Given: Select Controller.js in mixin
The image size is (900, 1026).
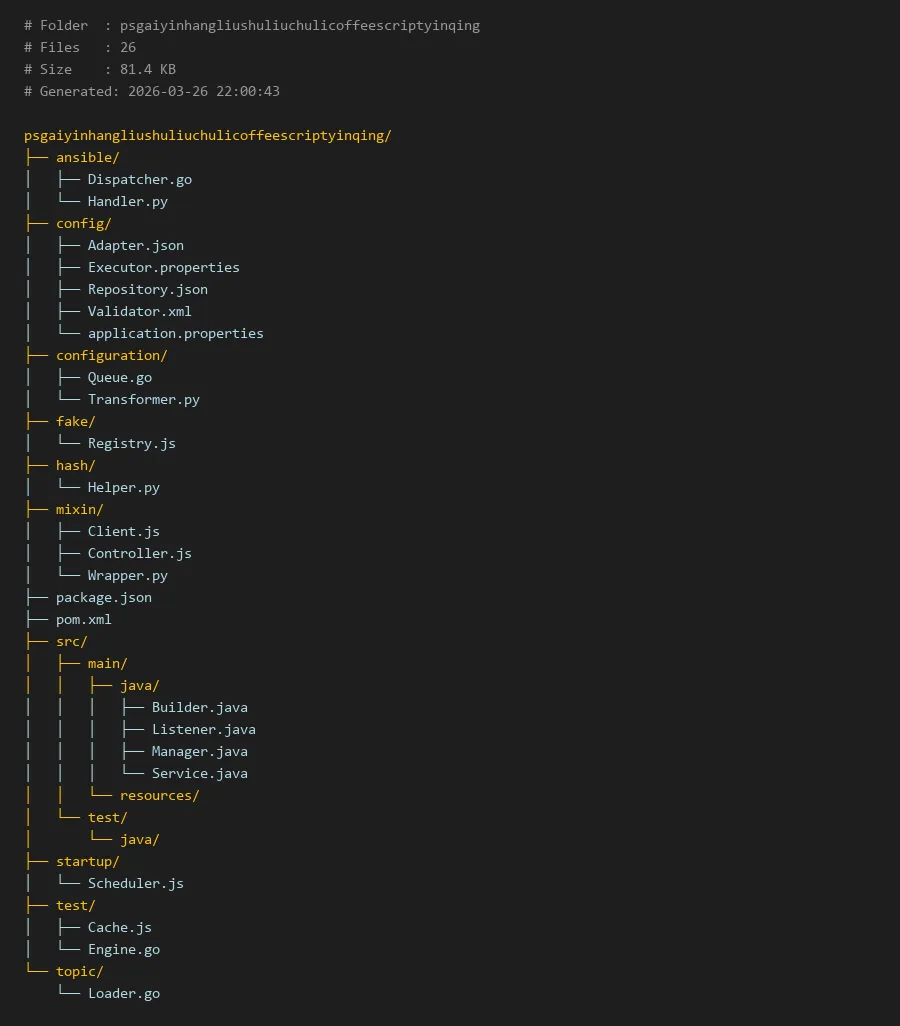Looking at the screenshot, I should pos(139,553).
